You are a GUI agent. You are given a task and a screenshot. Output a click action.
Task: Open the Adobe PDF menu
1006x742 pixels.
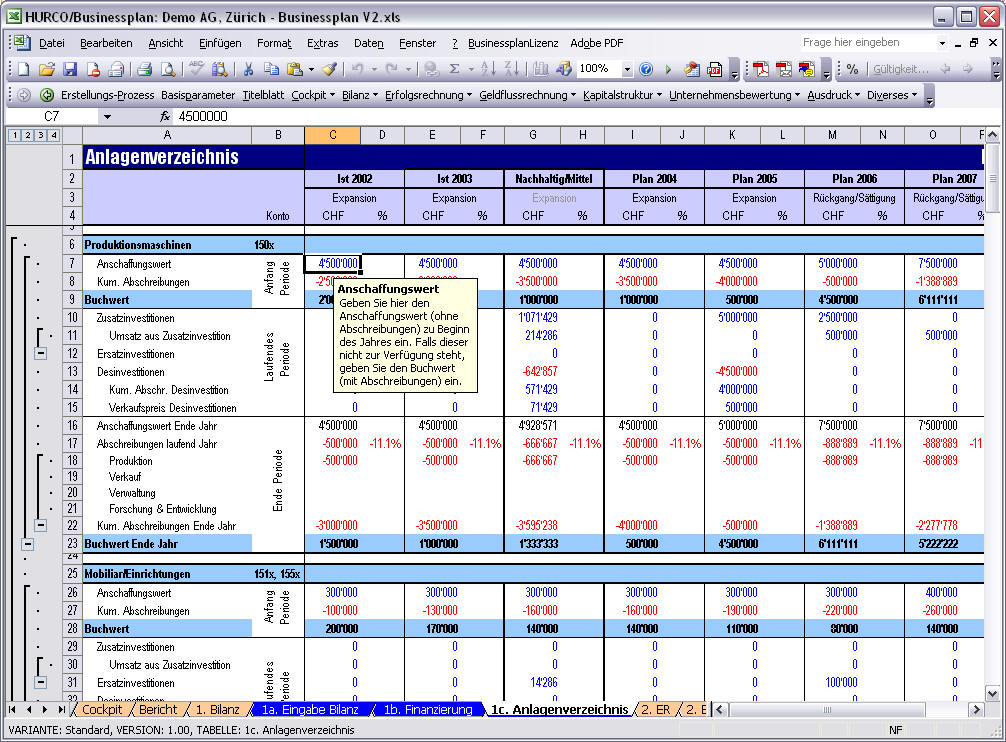click(597, 43)
